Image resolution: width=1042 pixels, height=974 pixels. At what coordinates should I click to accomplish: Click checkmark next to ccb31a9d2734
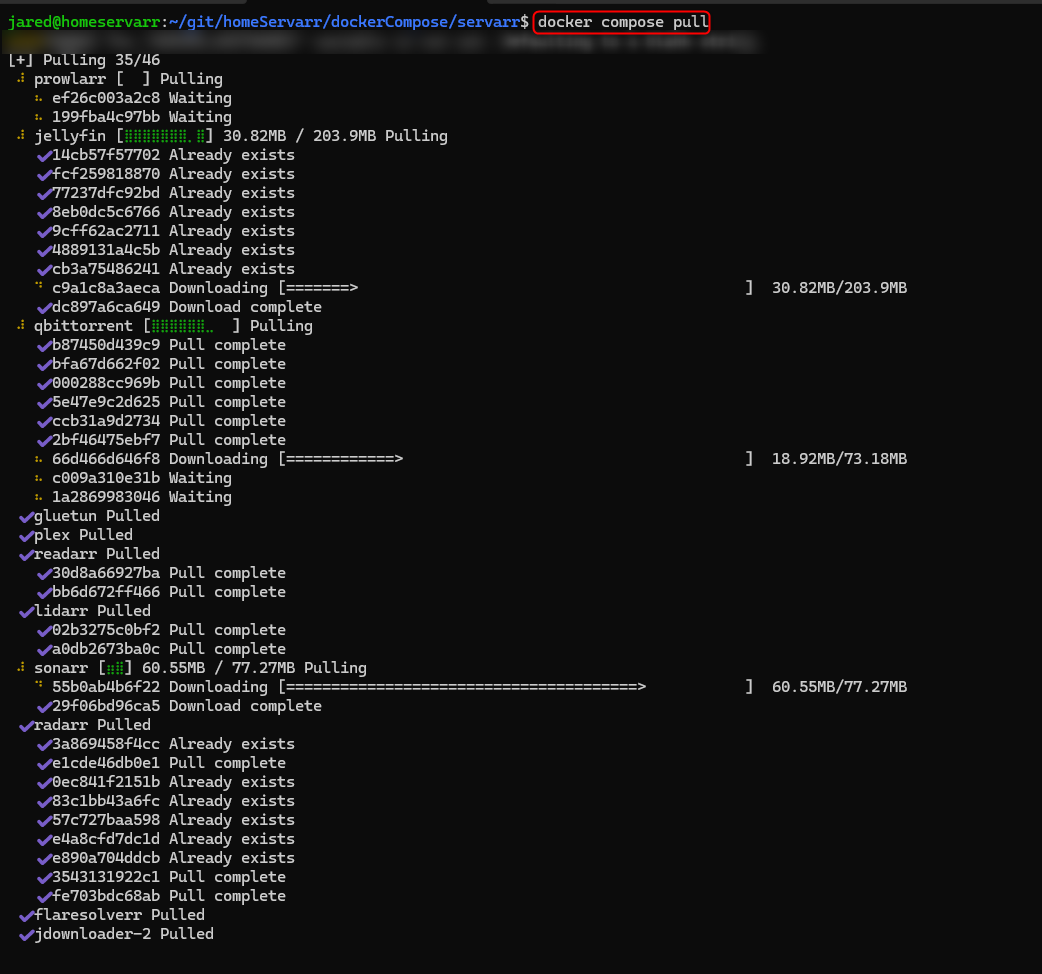[45, 422]
